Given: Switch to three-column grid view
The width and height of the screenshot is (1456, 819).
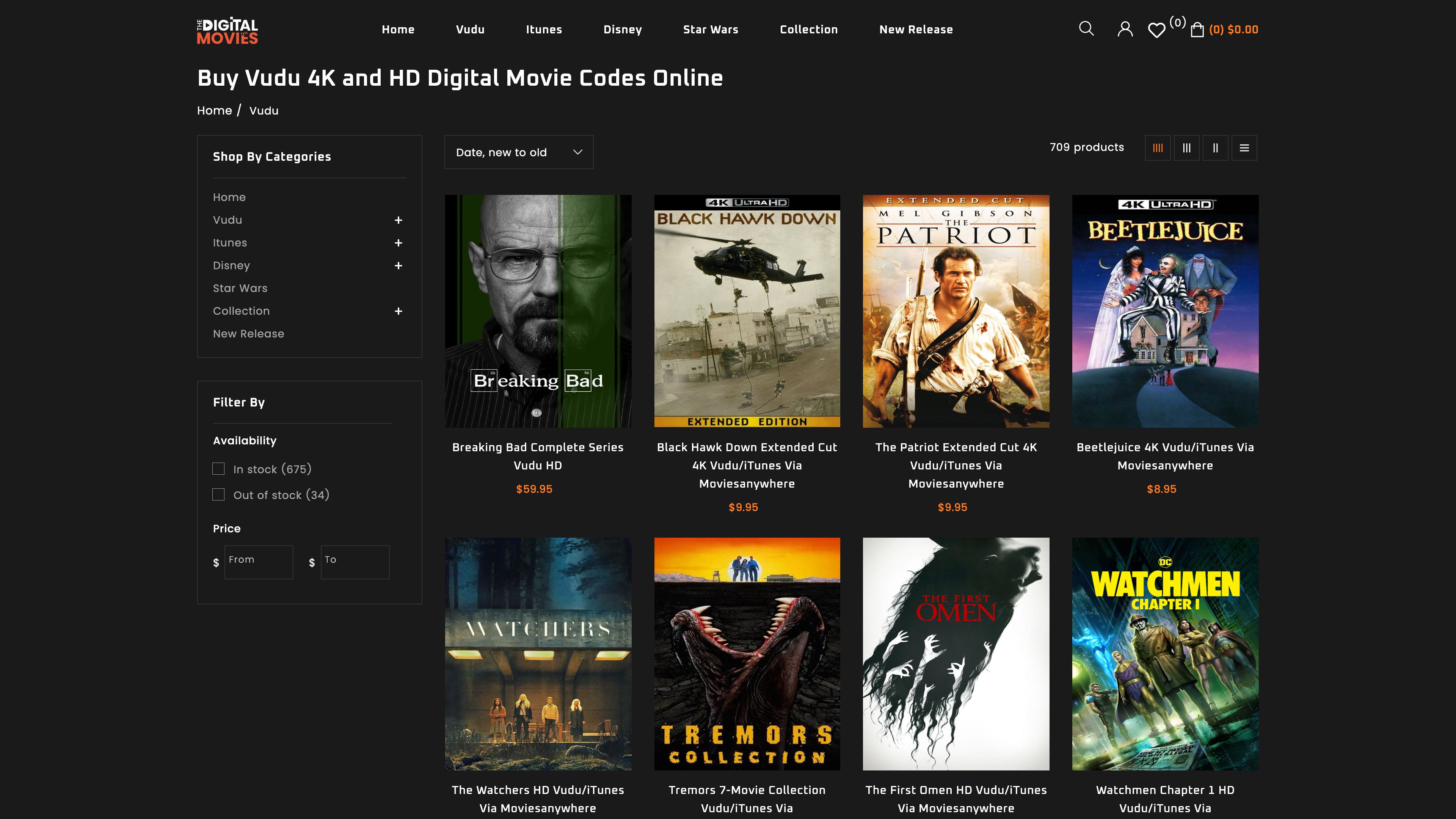Looking at the screenshot, I should point(1186,147).
